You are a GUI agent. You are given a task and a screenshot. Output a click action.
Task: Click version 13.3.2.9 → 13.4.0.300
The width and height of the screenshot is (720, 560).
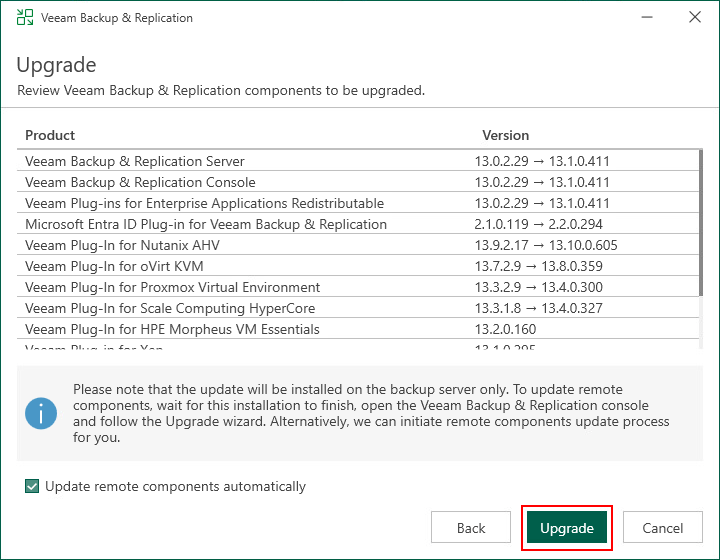point(539,287)
